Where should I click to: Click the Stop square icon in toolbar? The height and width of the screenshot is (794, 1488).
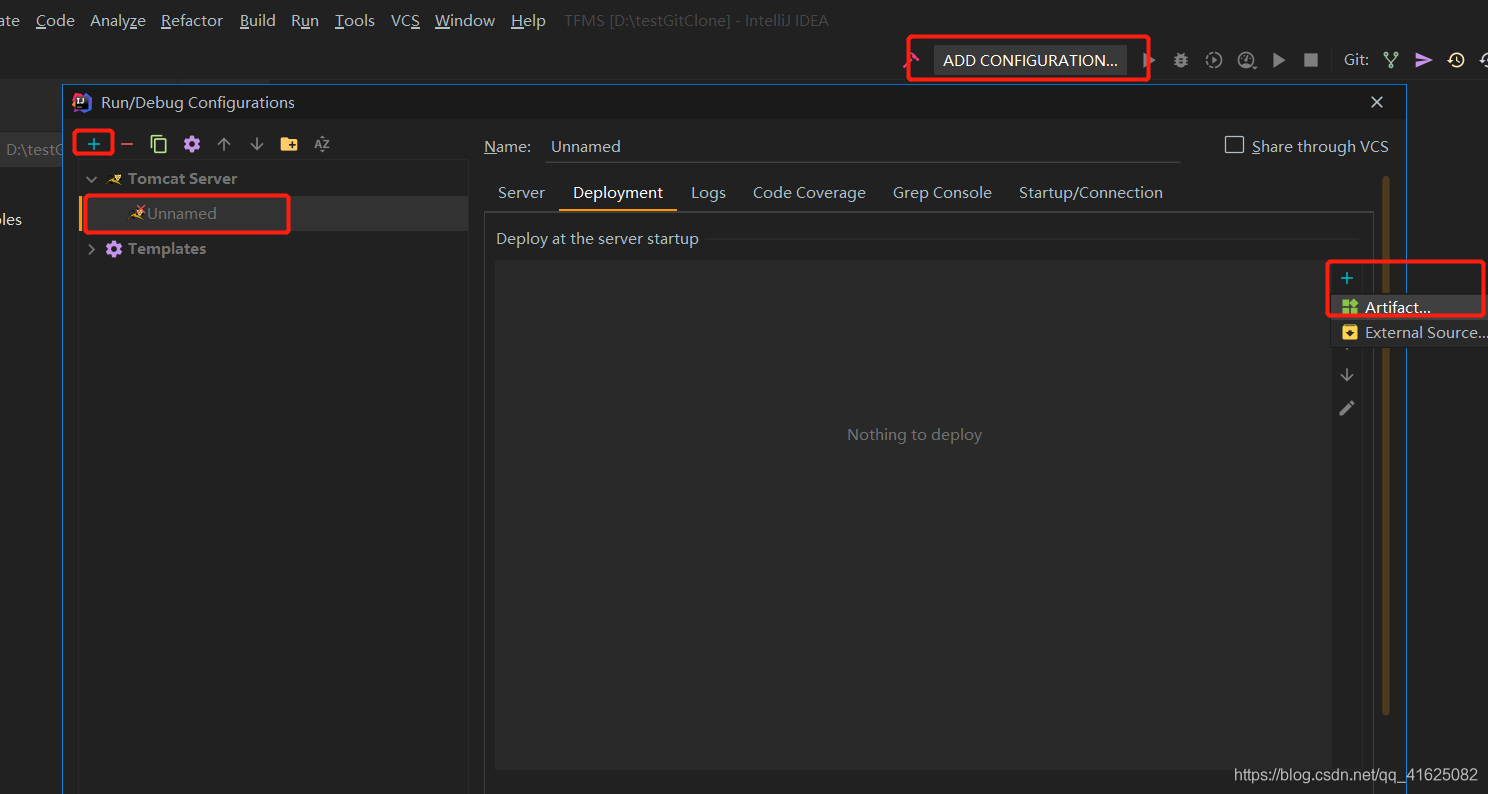coord(1311,60)
